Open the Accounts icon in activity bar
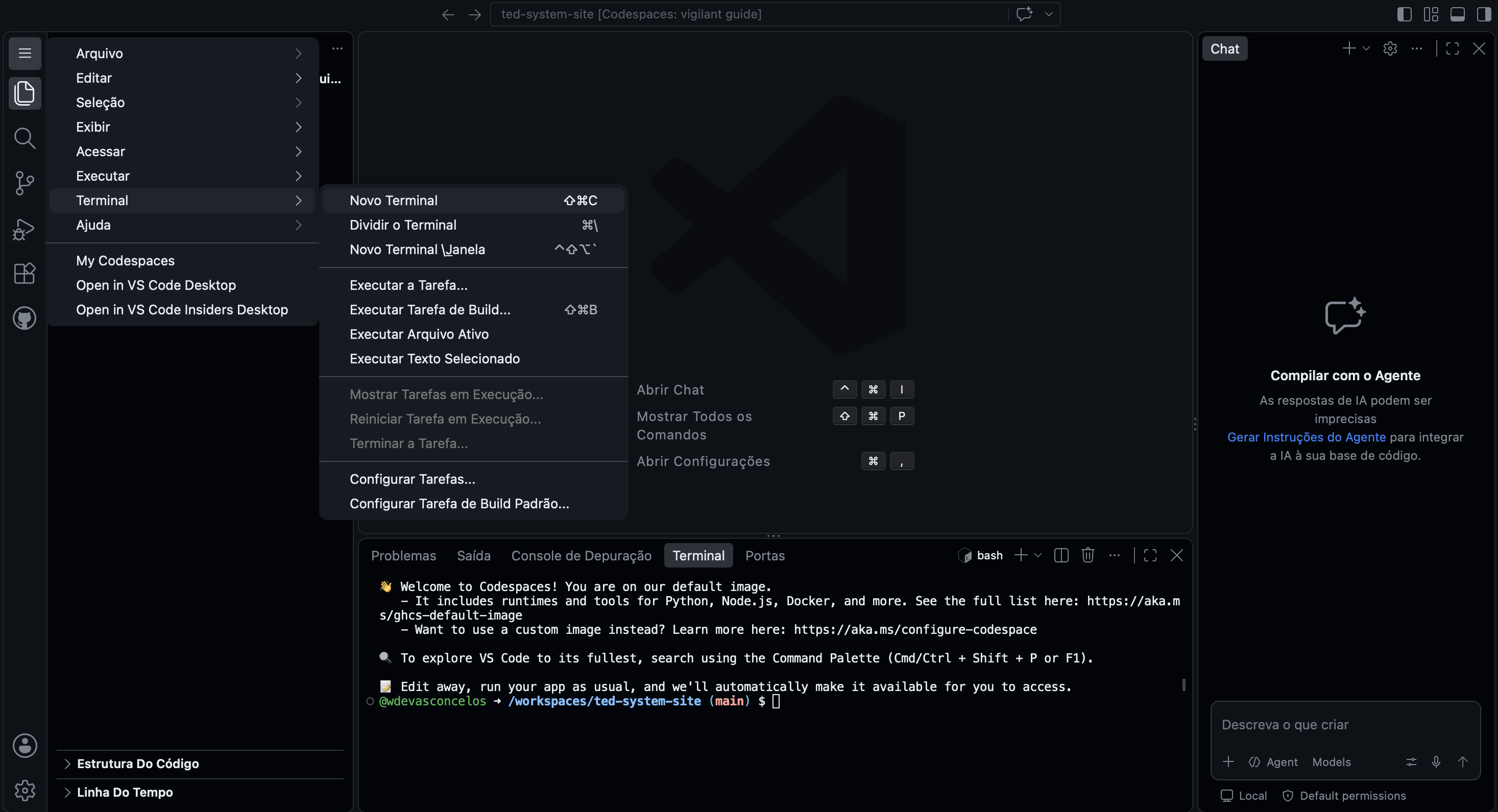The image size is (1498, 812). [x=25, y=746]
